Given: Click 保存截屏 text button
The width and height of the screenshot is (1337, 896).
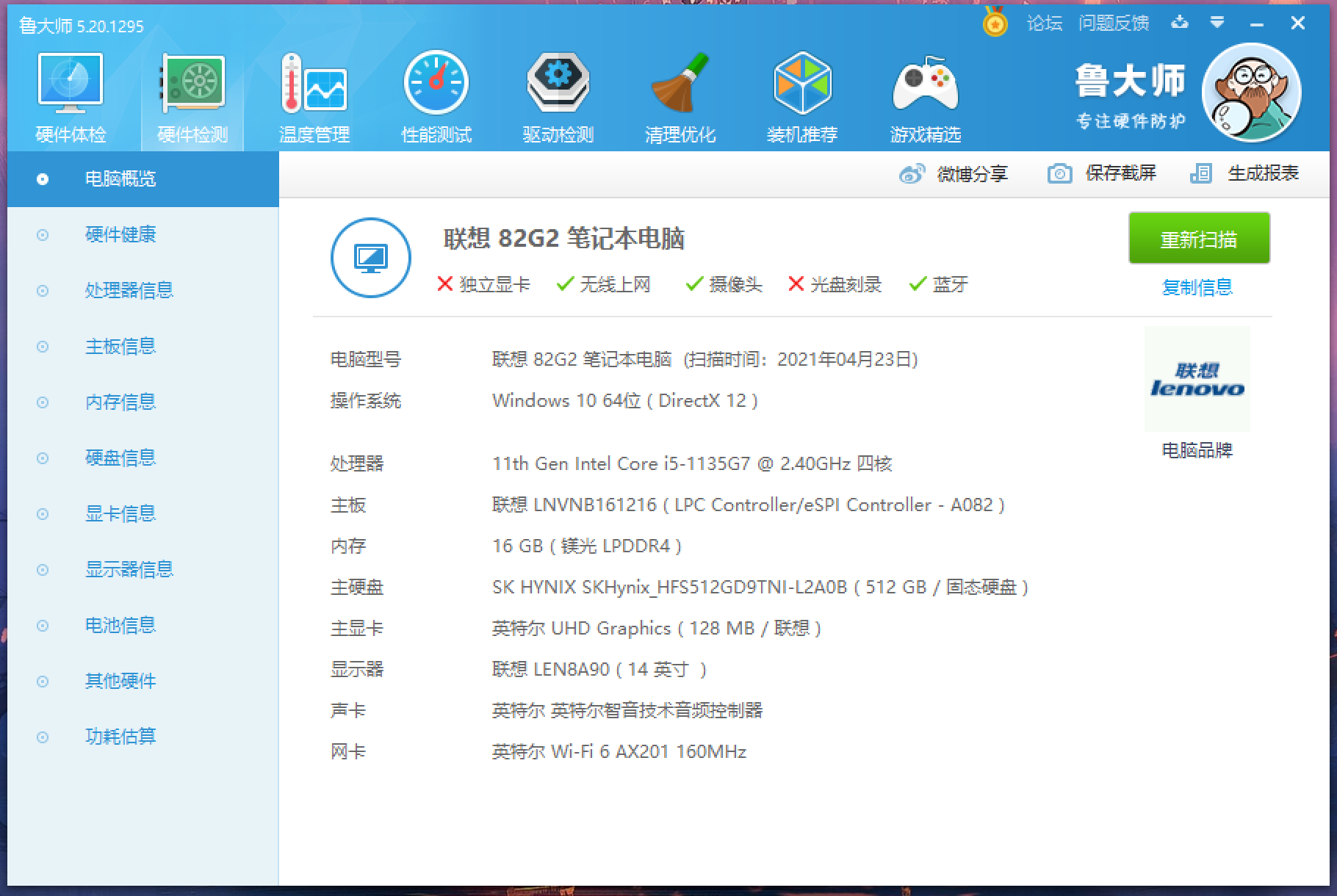Looking at the screenshot, I should (x=1121, y=173).
